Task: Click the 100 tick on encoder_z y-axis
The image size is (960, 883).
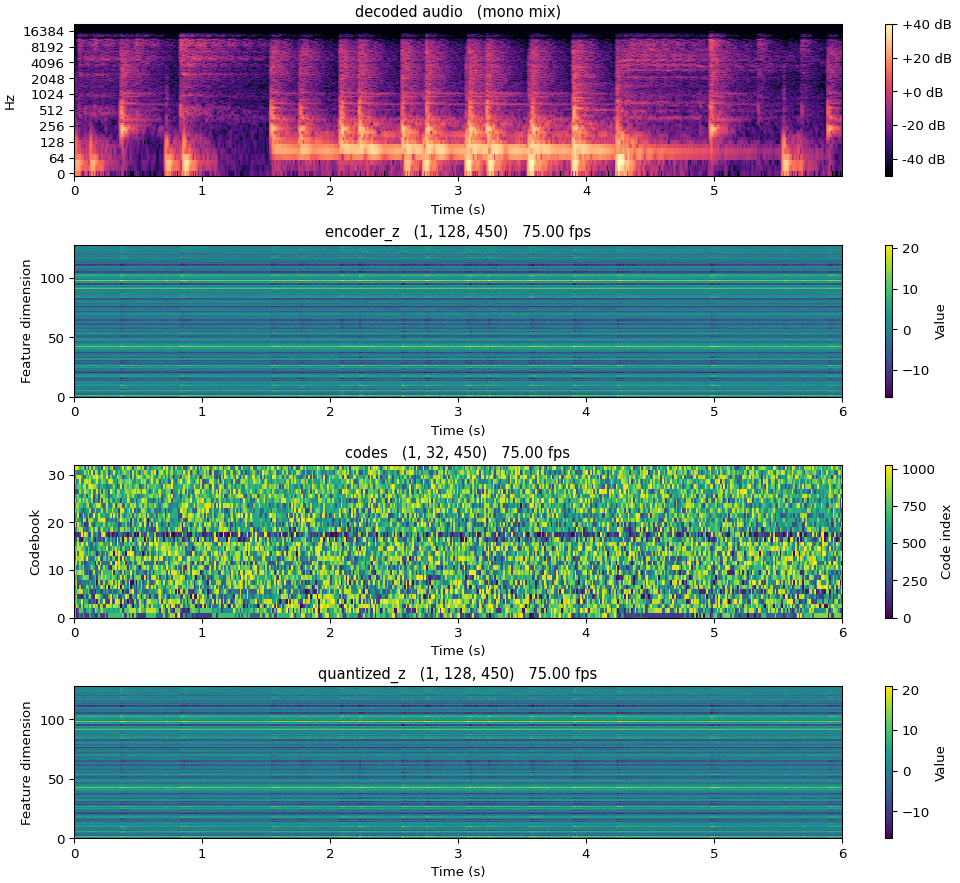Action: (x=53, y=279)
